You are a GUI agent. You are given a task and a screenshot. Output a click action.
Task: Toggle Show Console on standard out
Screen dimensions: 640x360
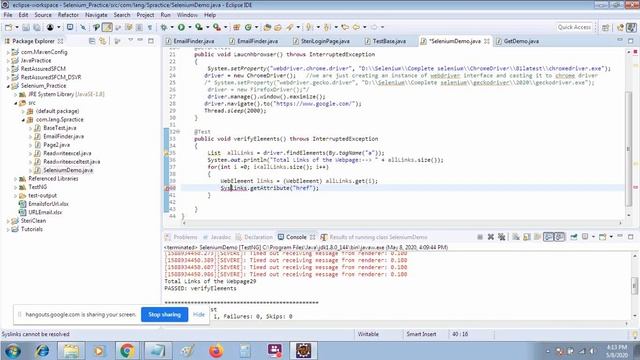(548, 237)
